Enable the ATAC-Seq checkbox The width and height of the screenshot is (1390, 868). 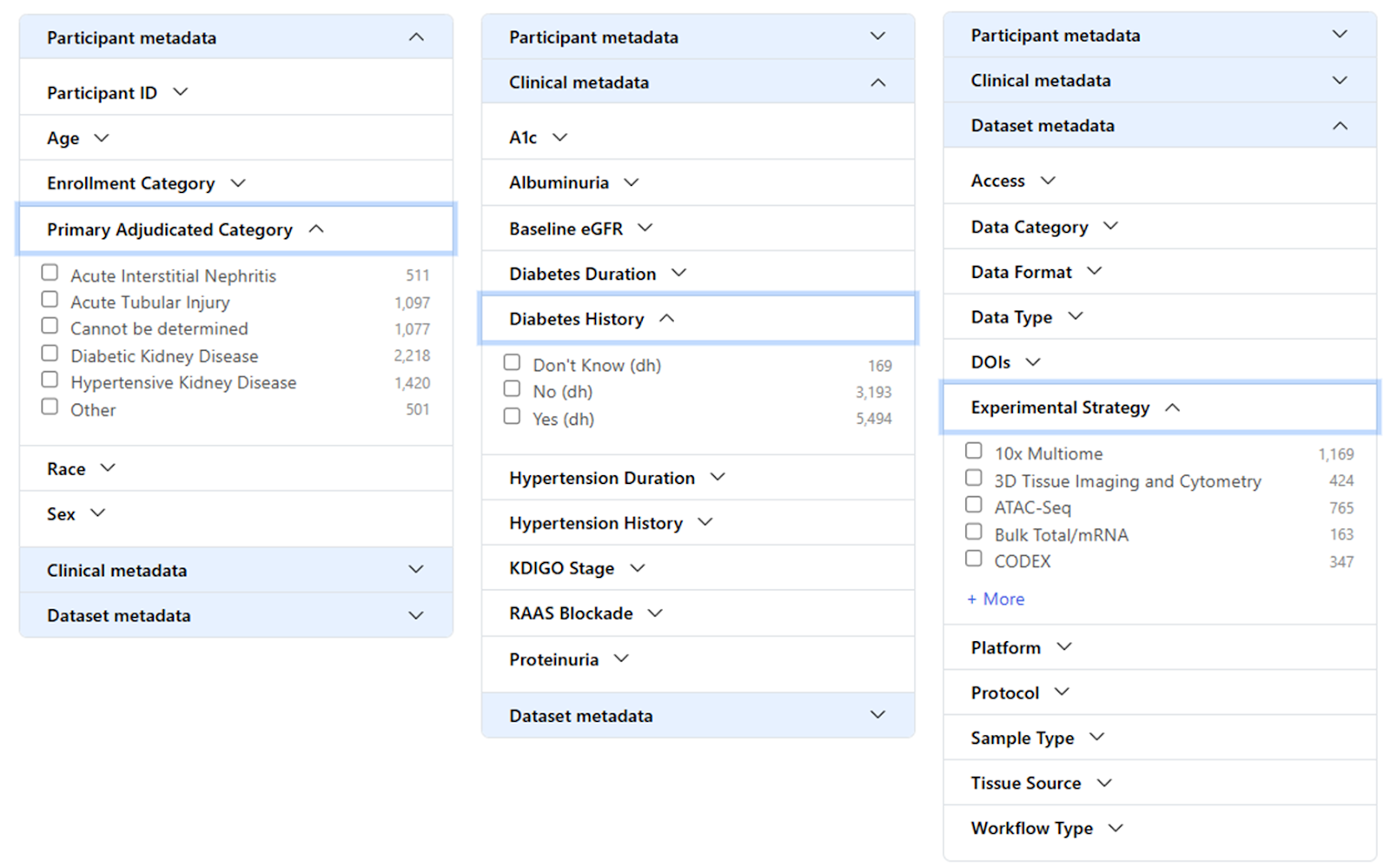point(974,505)
